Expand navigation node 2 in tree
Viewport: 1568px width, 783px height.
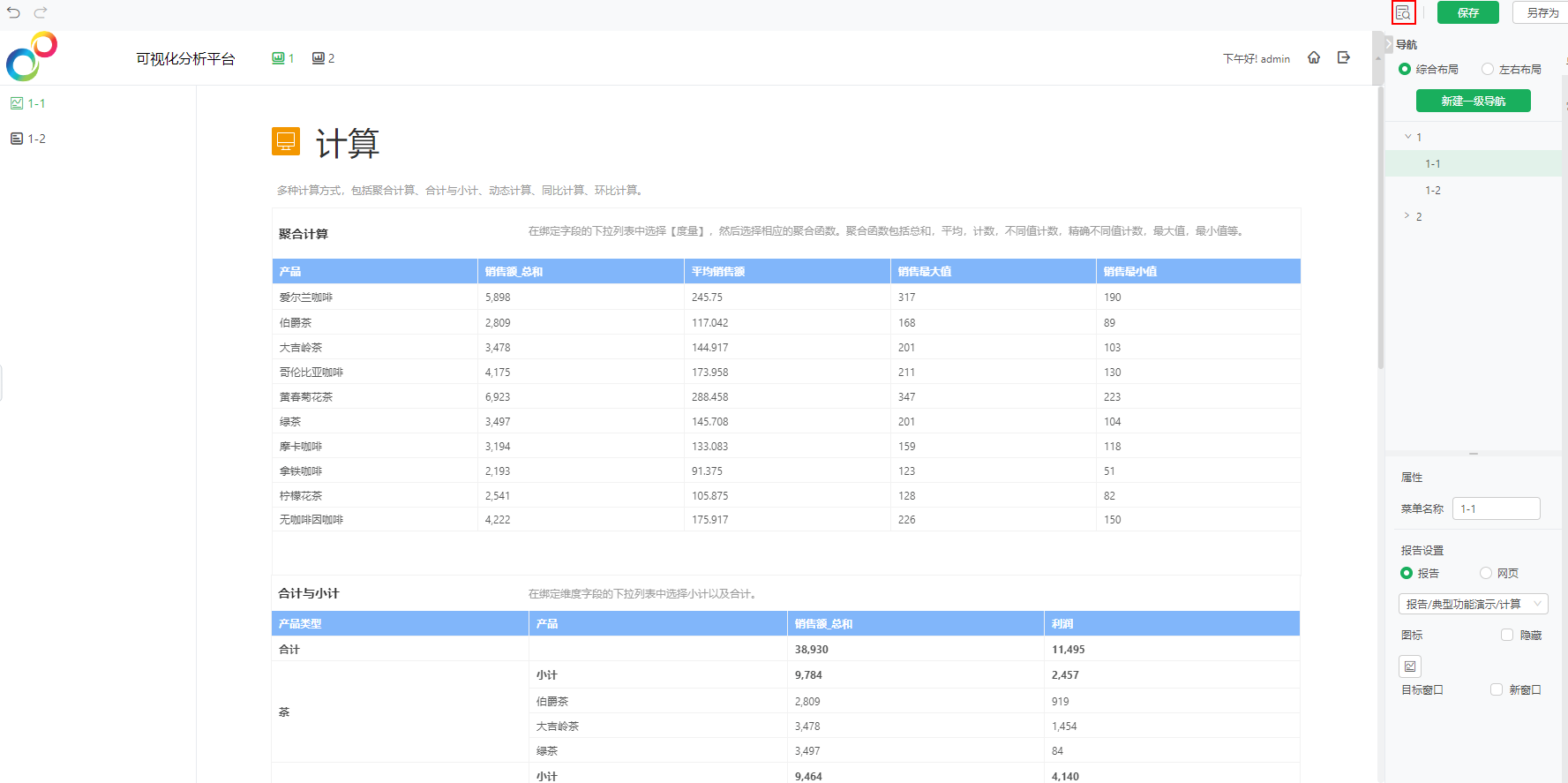pos(1407,216)
